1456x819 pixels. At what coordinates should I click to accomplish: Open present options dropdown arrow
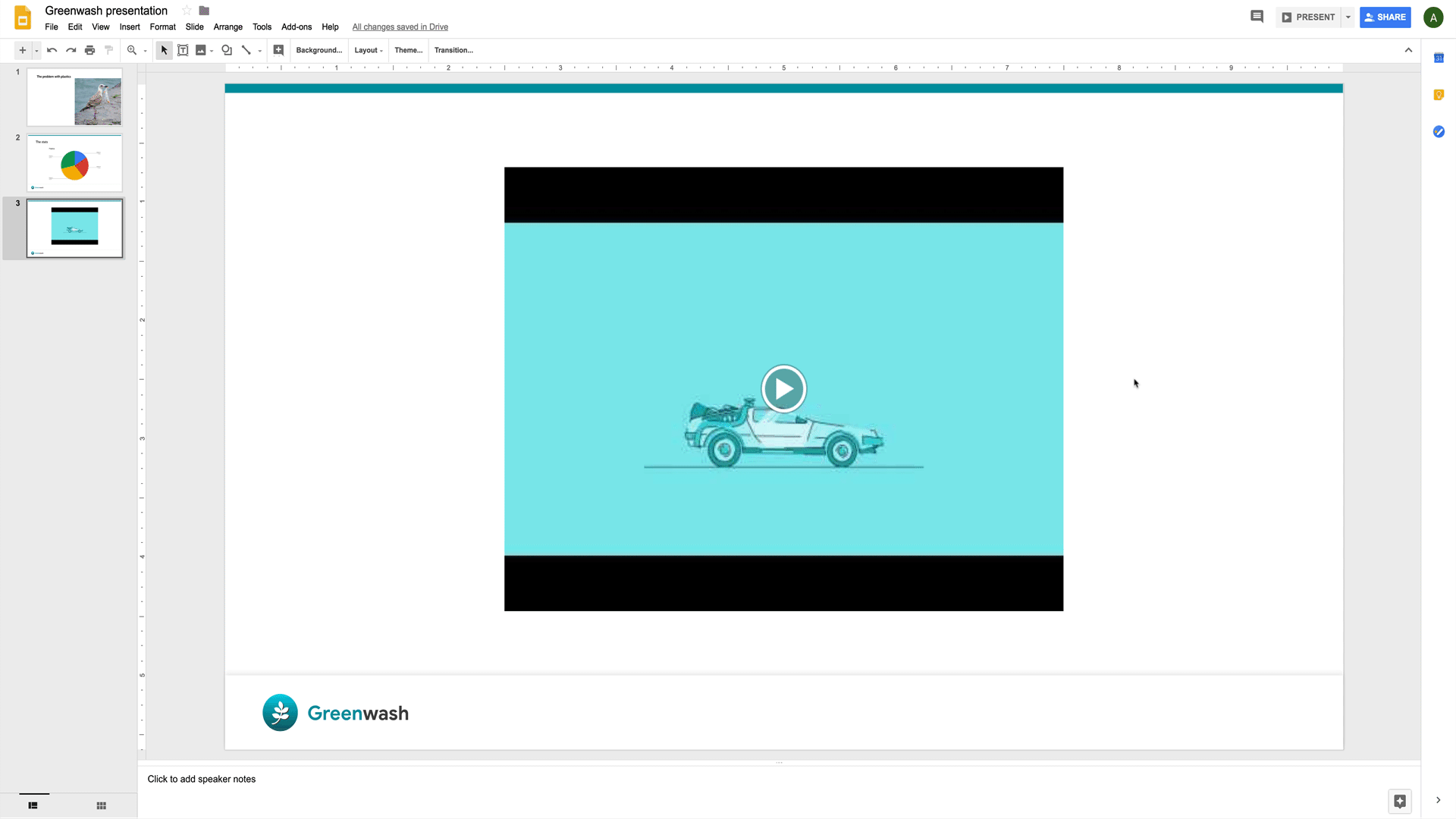1348,17
